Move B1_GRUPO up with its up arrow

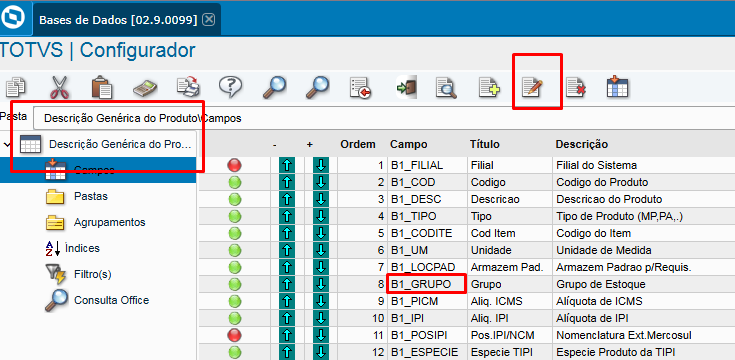287,284
